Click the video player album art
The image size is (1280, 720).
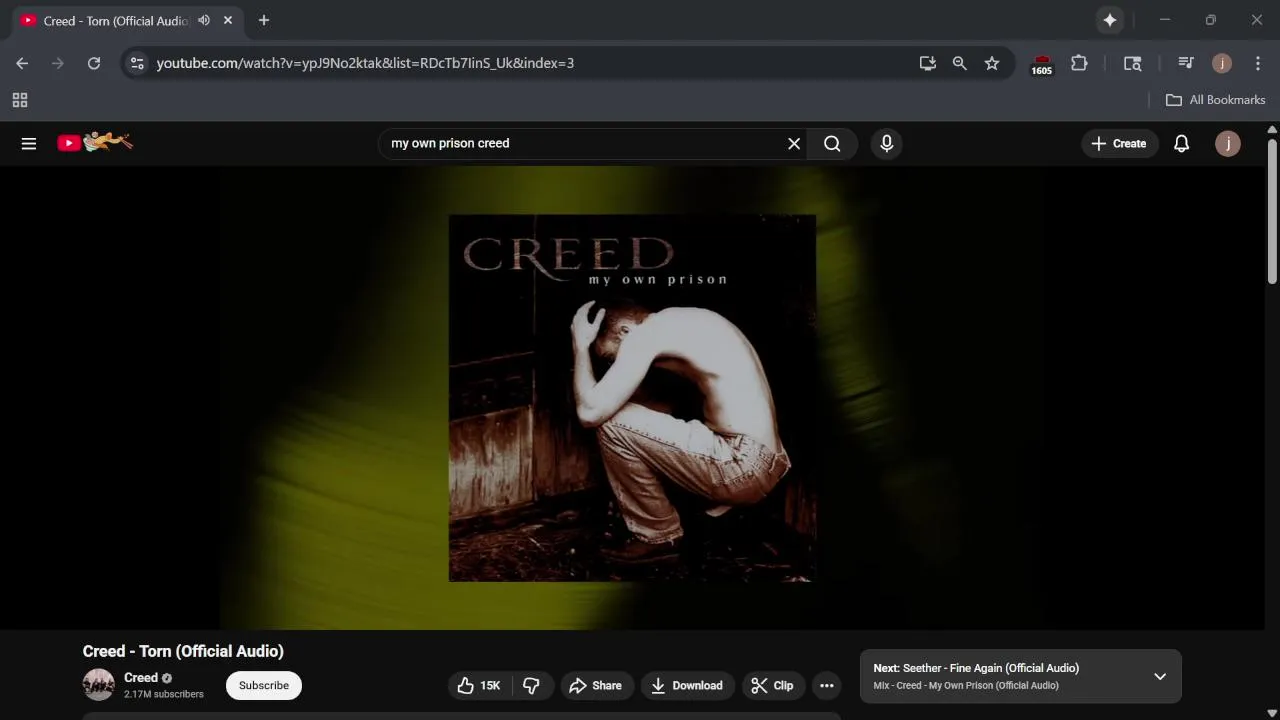point(632,398)
